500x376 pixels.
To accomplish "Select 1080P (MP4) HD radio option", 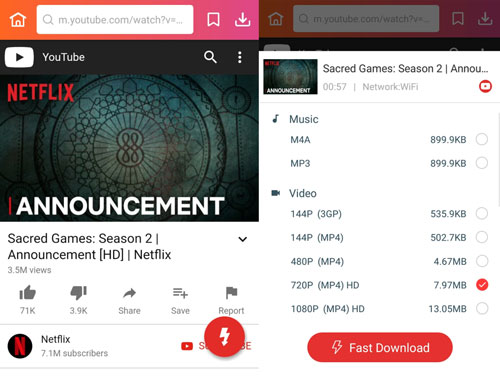I will [482, 308].
